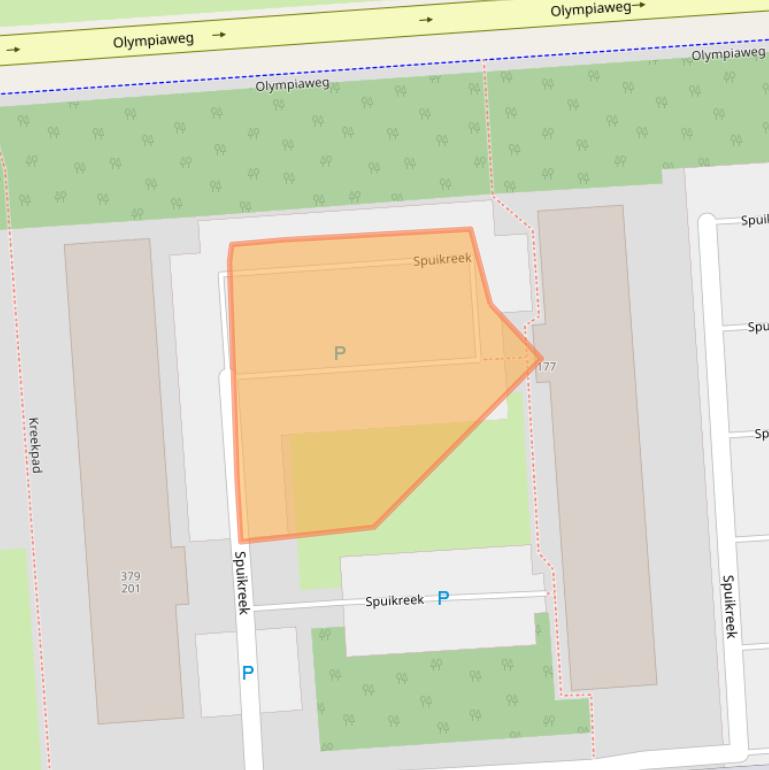Click the vertical Kreekpad path label
This screenshot has width=769, height=770.
[34, 445]
